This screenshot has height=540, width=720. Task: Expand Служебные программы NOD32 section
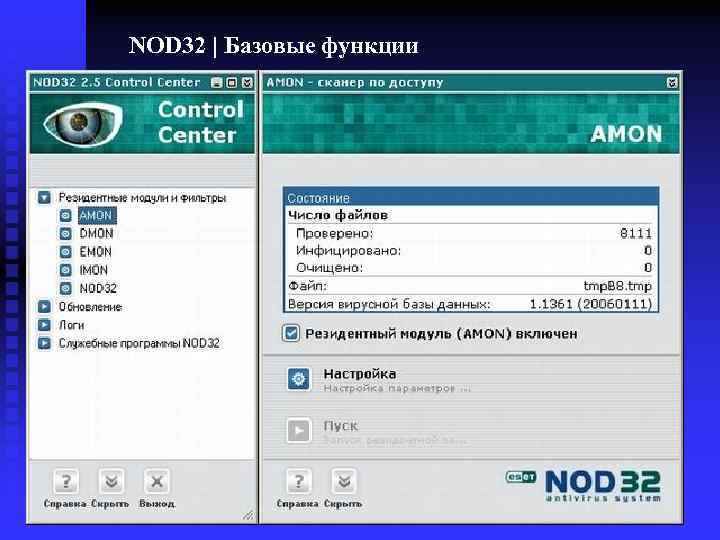click(44, 343)
